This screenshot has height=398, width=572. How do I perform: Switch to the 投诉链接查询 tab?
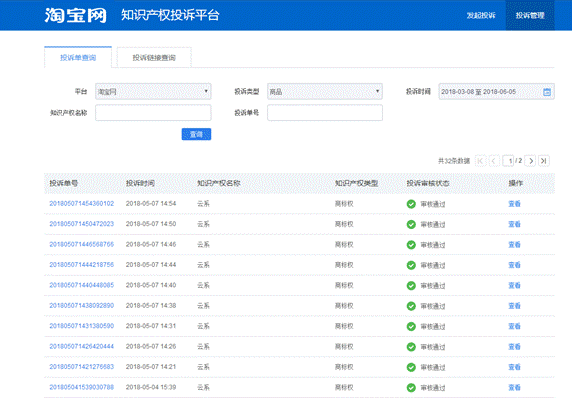(x=154, y=58)
